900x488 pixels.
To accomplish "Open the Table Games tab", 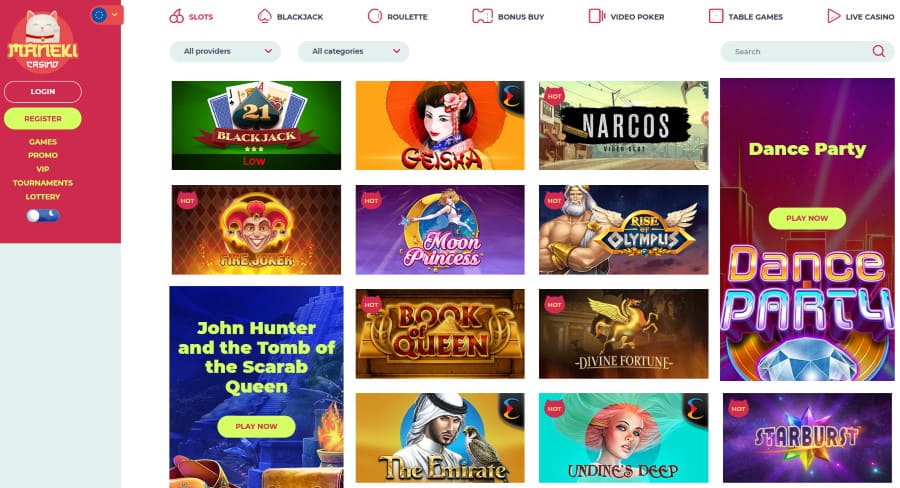I will (x=746, y=17).
